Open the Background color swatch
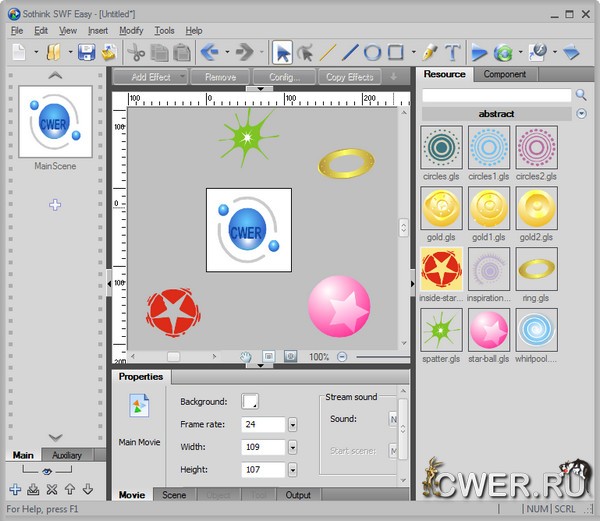Image resolution: width=600 pixels, height=521 pixels. pyautogui.click(x=250, y=401)
